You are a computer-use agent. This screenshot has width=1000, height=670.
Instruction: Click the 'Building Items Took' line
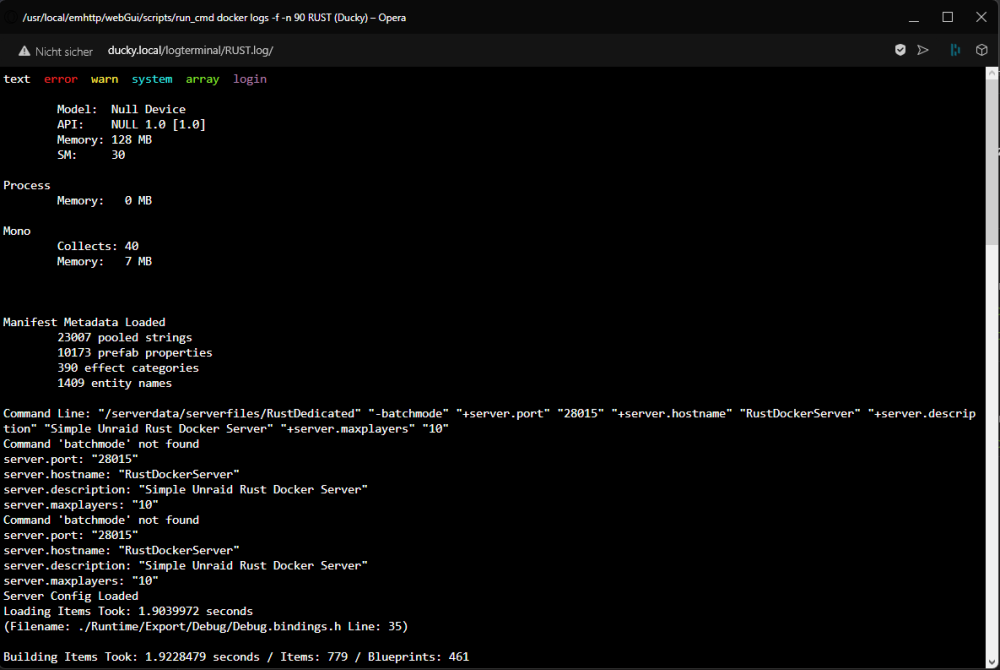click(236, 657)
